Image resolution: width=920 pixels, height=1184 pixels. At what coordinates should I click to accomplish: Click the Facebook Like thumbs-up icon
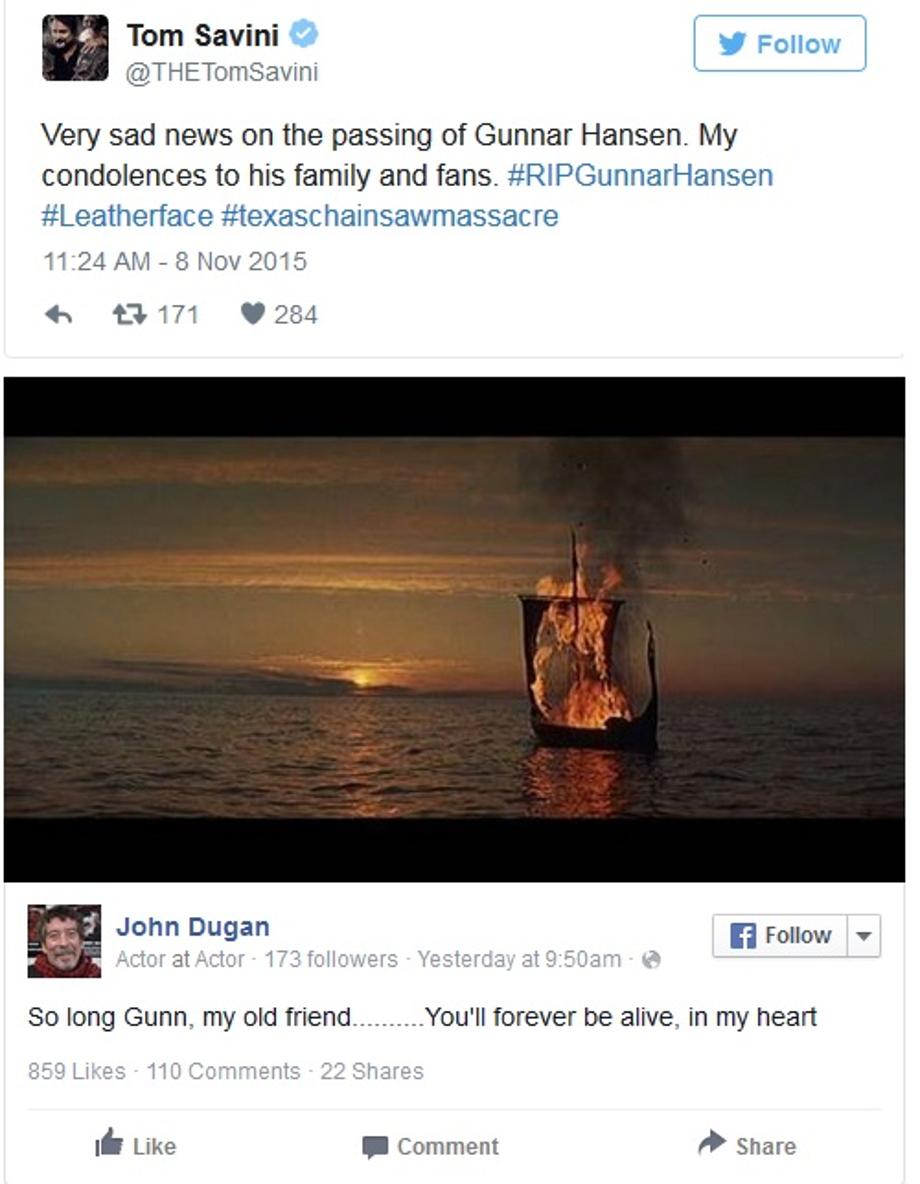109,1142
